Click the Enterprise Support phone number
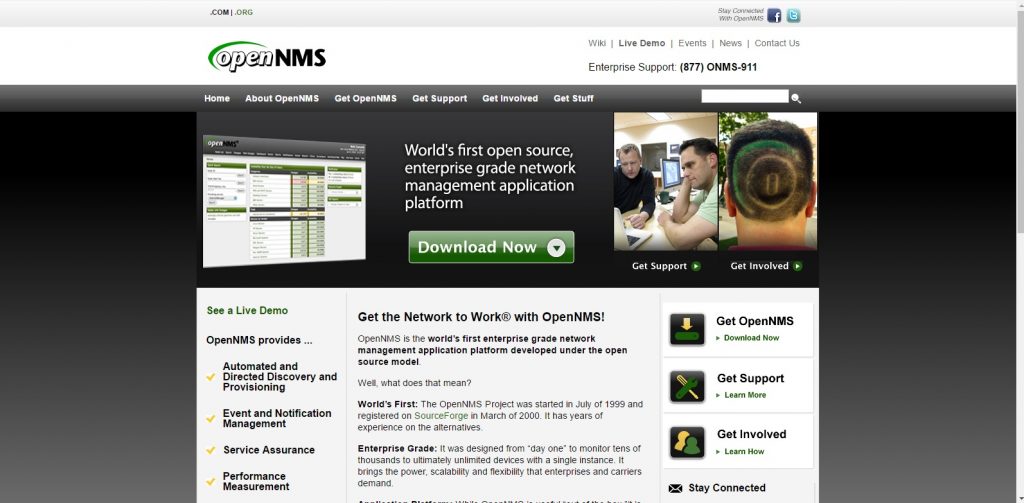 click(x=718, y=67)
